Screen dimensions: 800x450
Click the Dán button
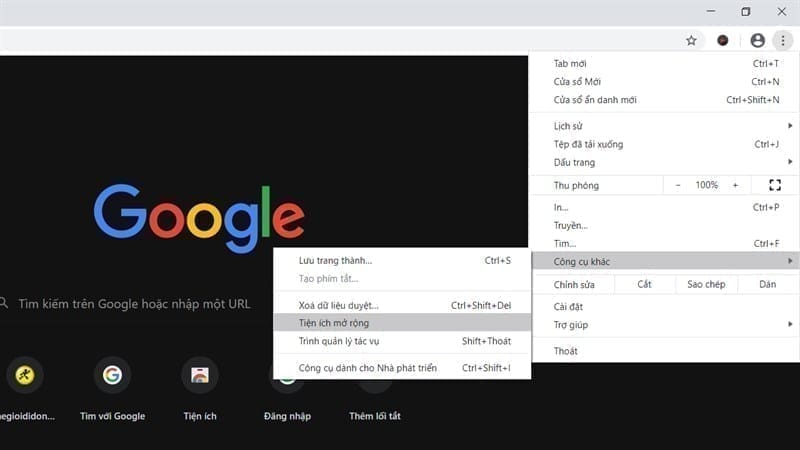[767, 284]
